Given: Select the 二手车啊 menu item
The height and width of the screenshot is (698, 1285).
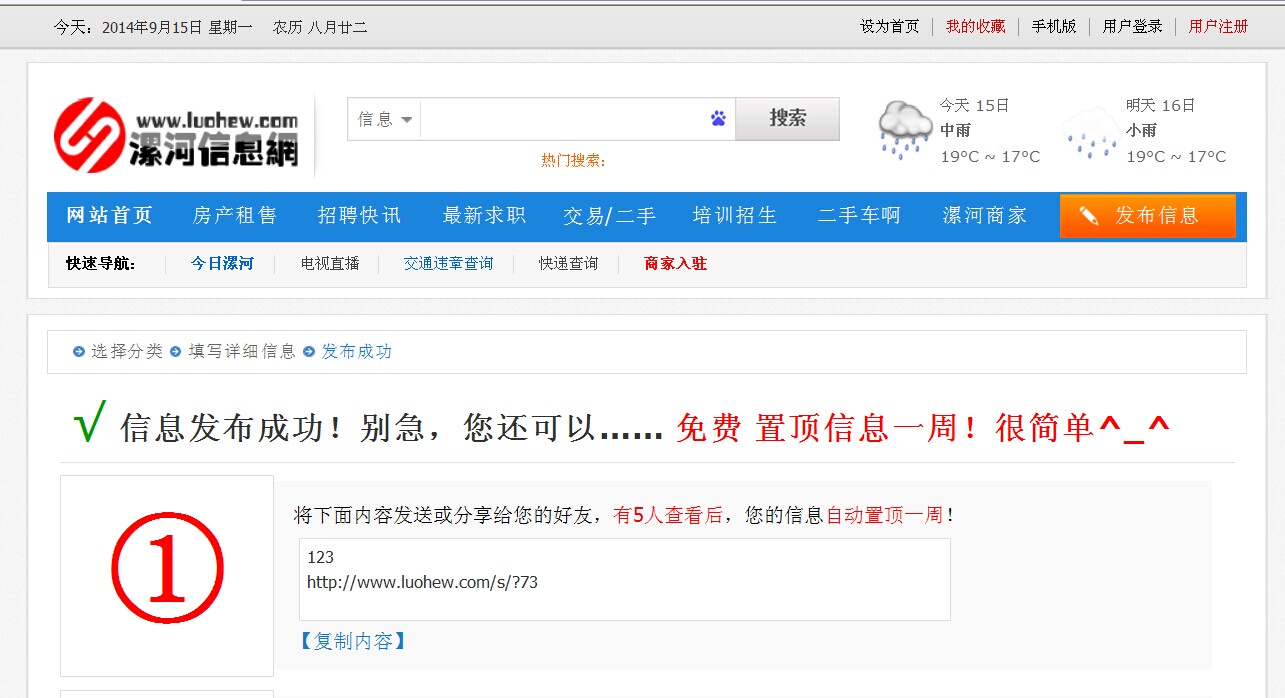Looking at the screenshot, I should click(x=859, y=216).
